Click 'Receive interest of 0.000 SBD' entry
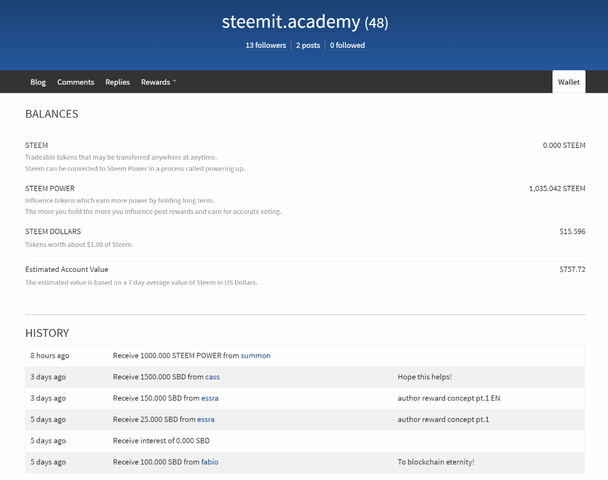Viewport: 608px width, 480px height. click(x=161, y=441)
